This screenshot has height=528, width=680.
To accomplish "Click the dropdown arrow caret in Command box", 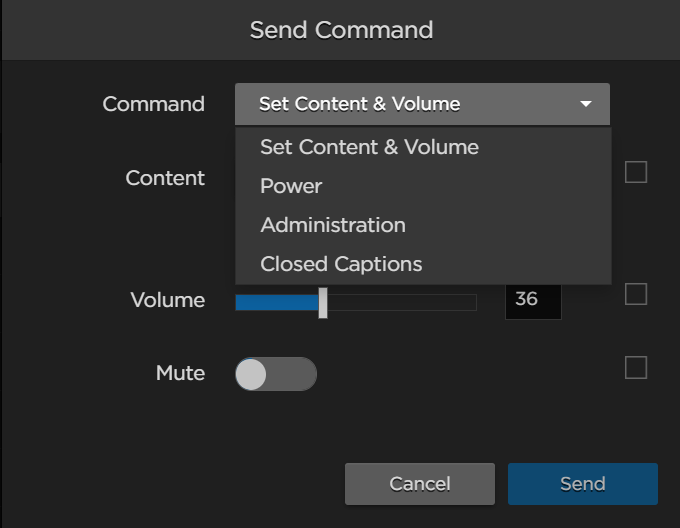I will (x=586, y=104).
